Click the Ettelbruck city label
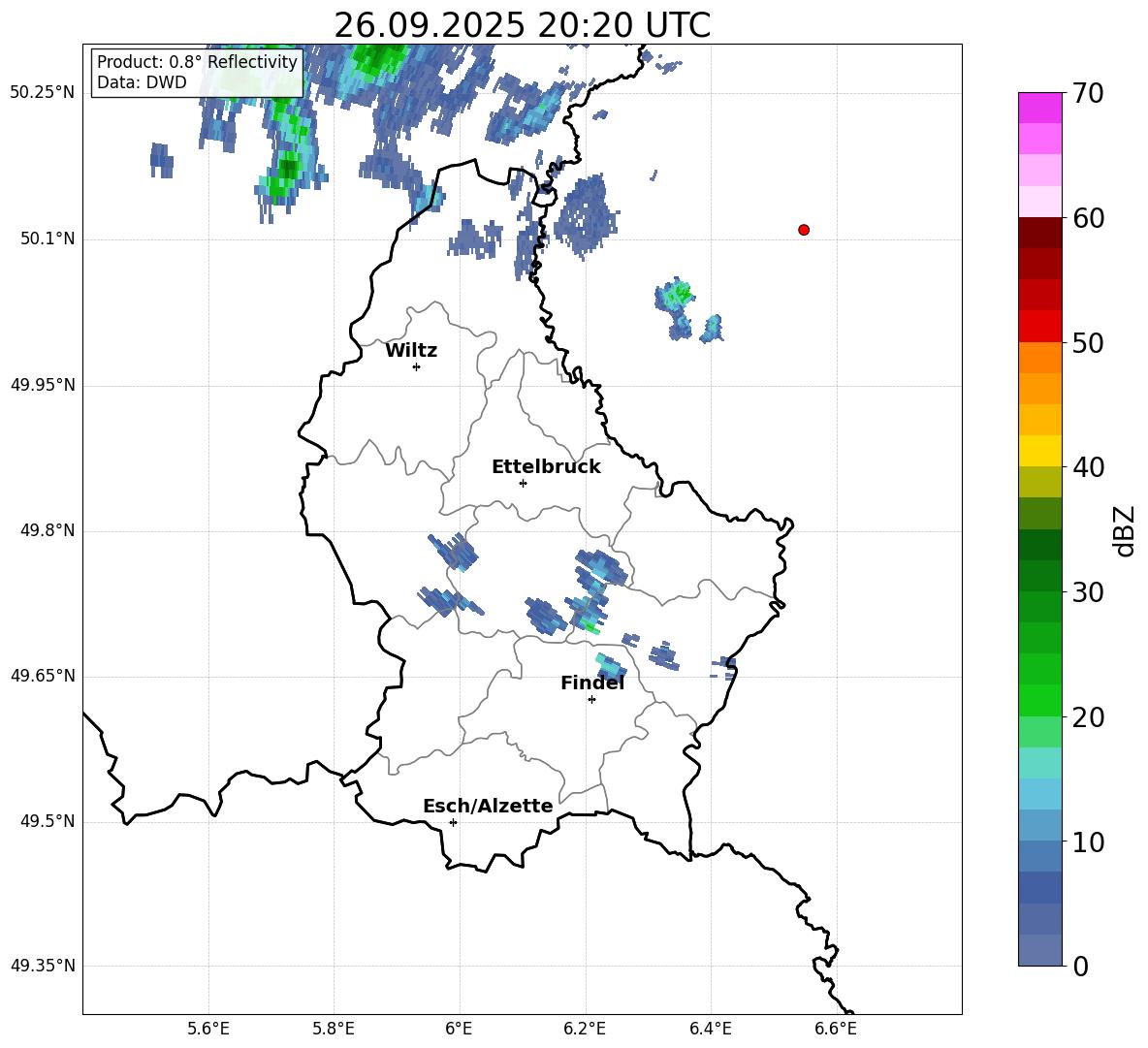Viewport: 1148px width, 1048px height. tap(546, 467)
